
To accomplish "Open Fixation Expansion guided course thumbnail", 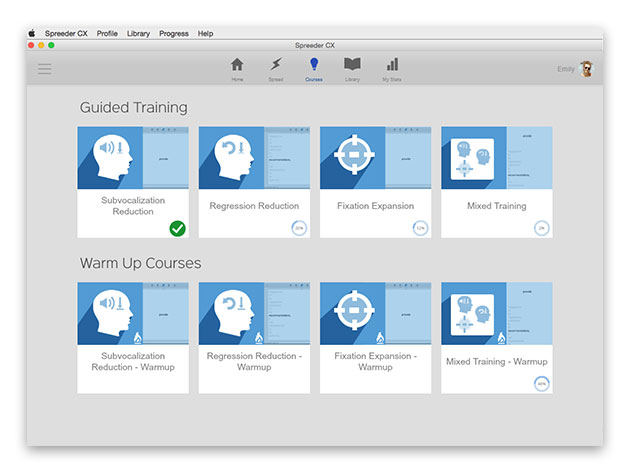I will 376,158.
